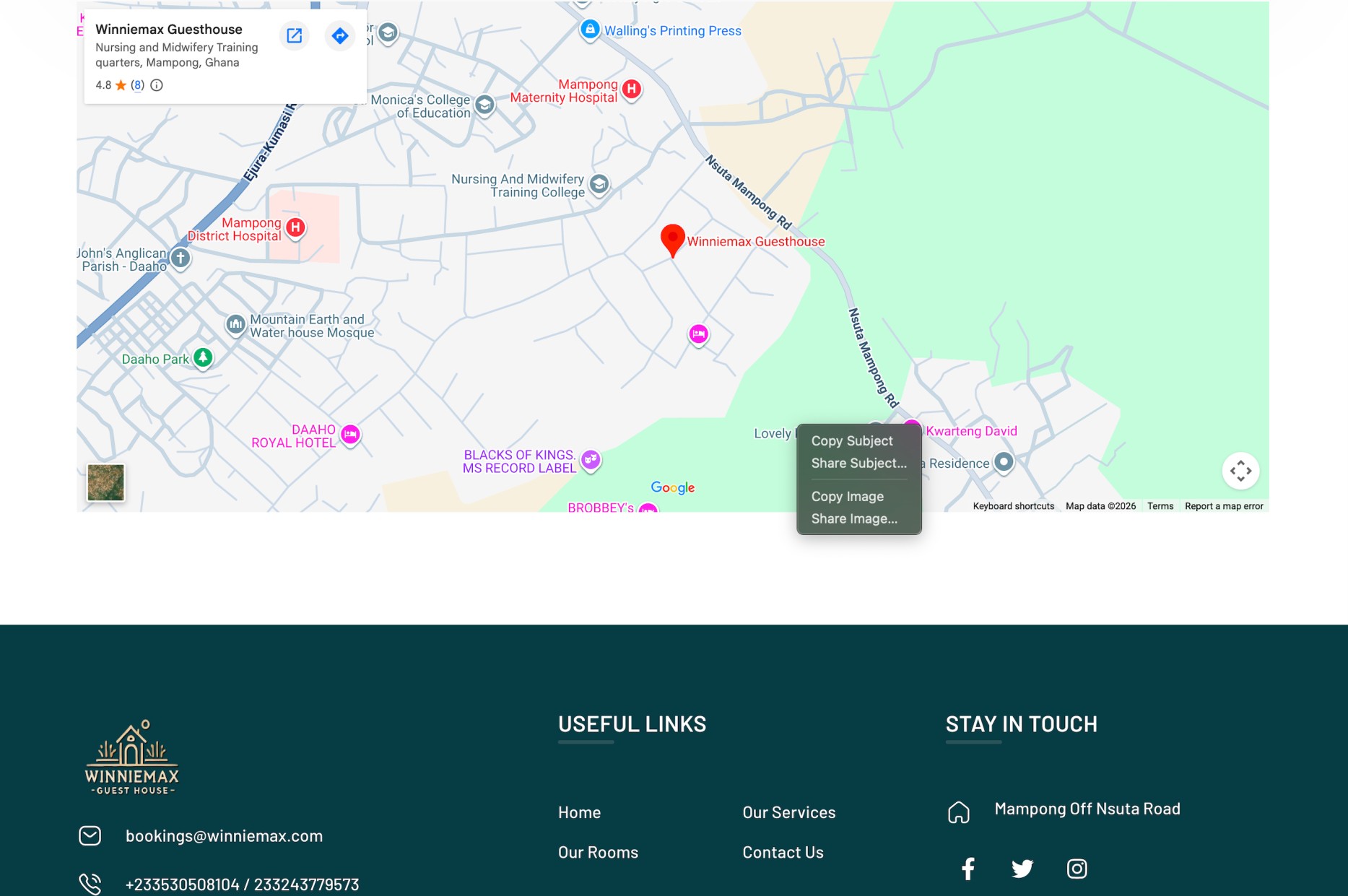This screenshot has width=1348, height=896.
Task: Click the Winniemax Guesthouse red map label
Action: click(755, 241)
